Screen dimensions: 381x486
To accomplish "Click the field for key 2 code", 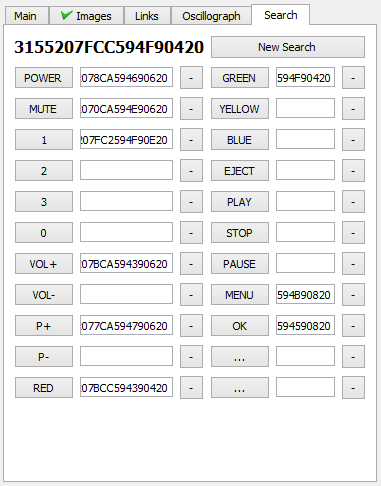I will (126, 170).
